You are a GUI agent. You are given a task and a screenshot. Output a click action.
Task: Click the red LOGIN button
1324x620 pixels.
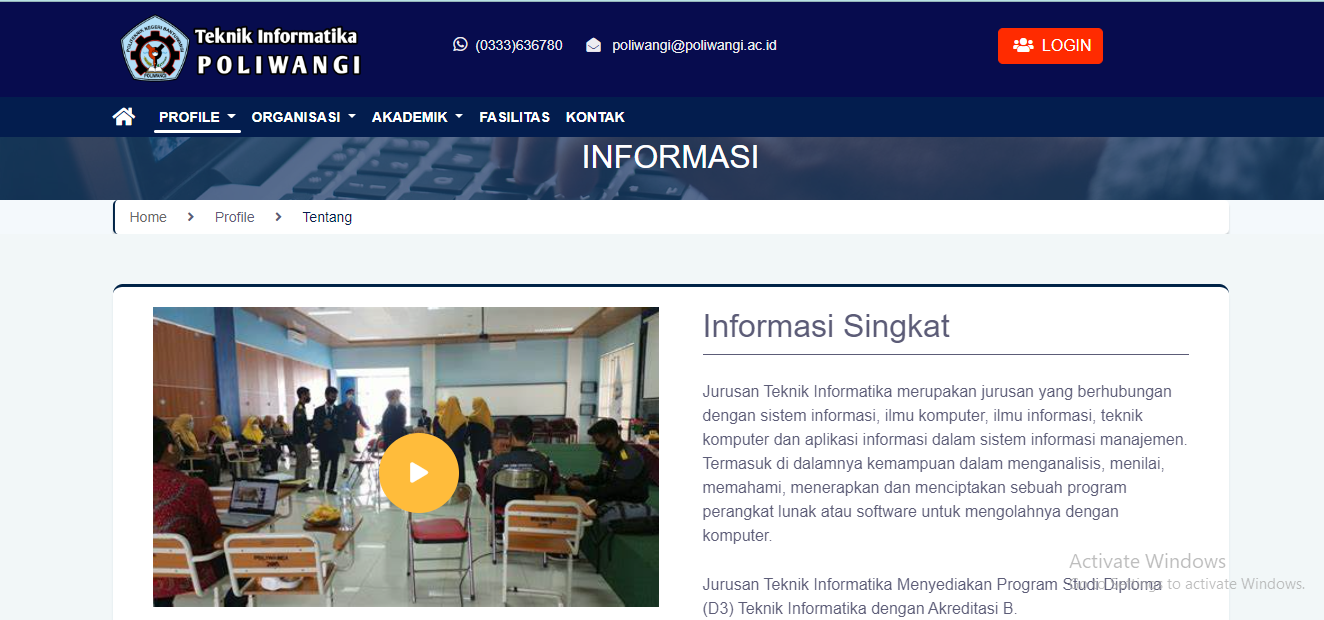(x=1050, y=45)
